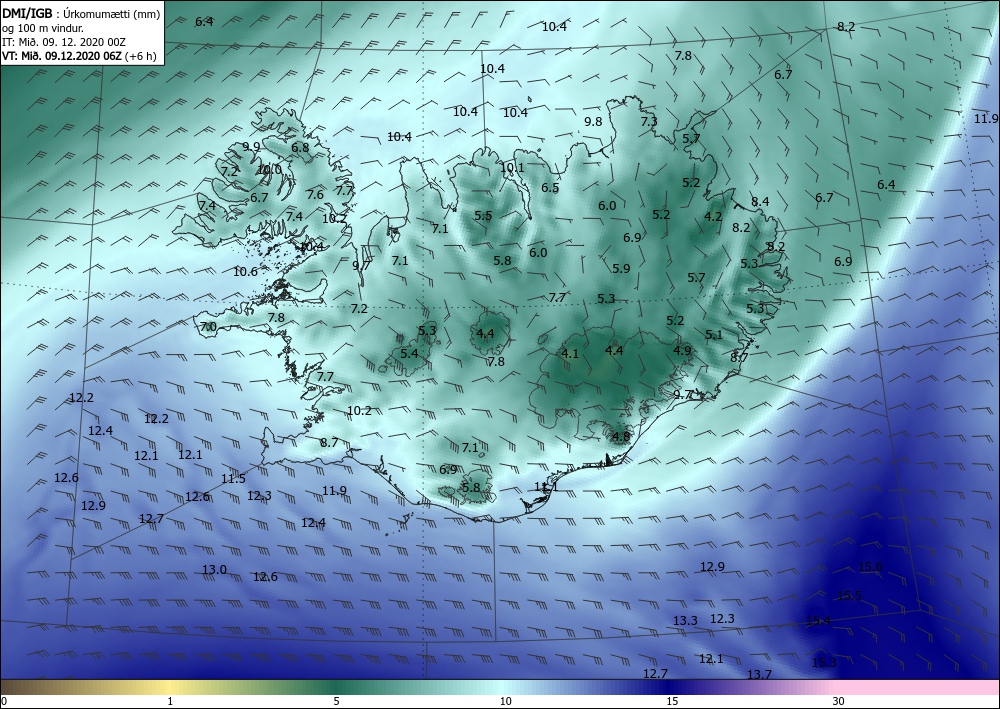
Task: Click the colour scale tick label 0
Action: point(4,701)
